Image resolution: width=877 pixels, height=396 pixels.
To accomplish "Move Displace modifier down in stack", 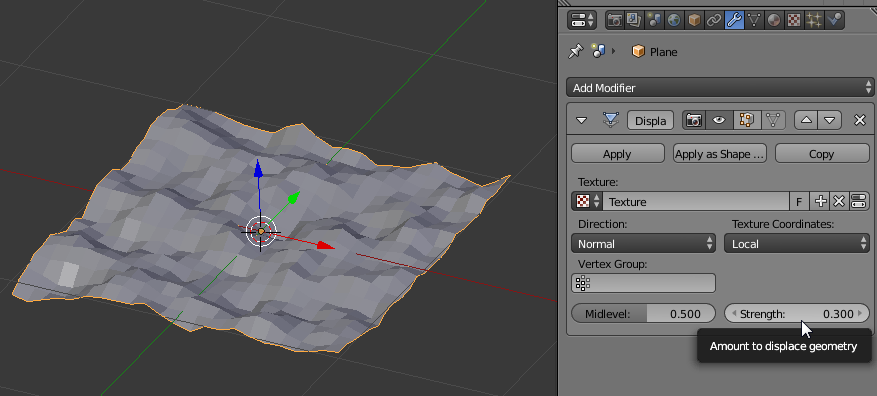I will pos(830,120).
